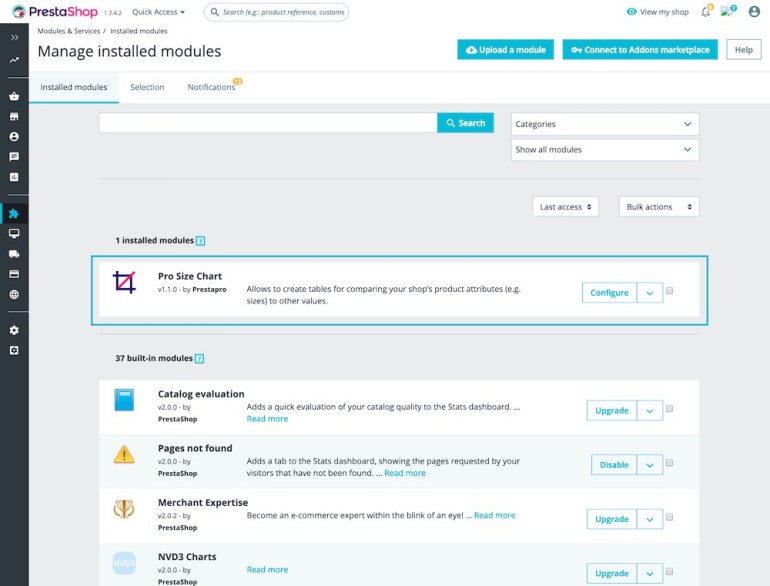The height and width of the screenshot is (586, 770).
Task: Click the help icon beside built-in modules
Action: pyautogui.click(x=199, y=359)
